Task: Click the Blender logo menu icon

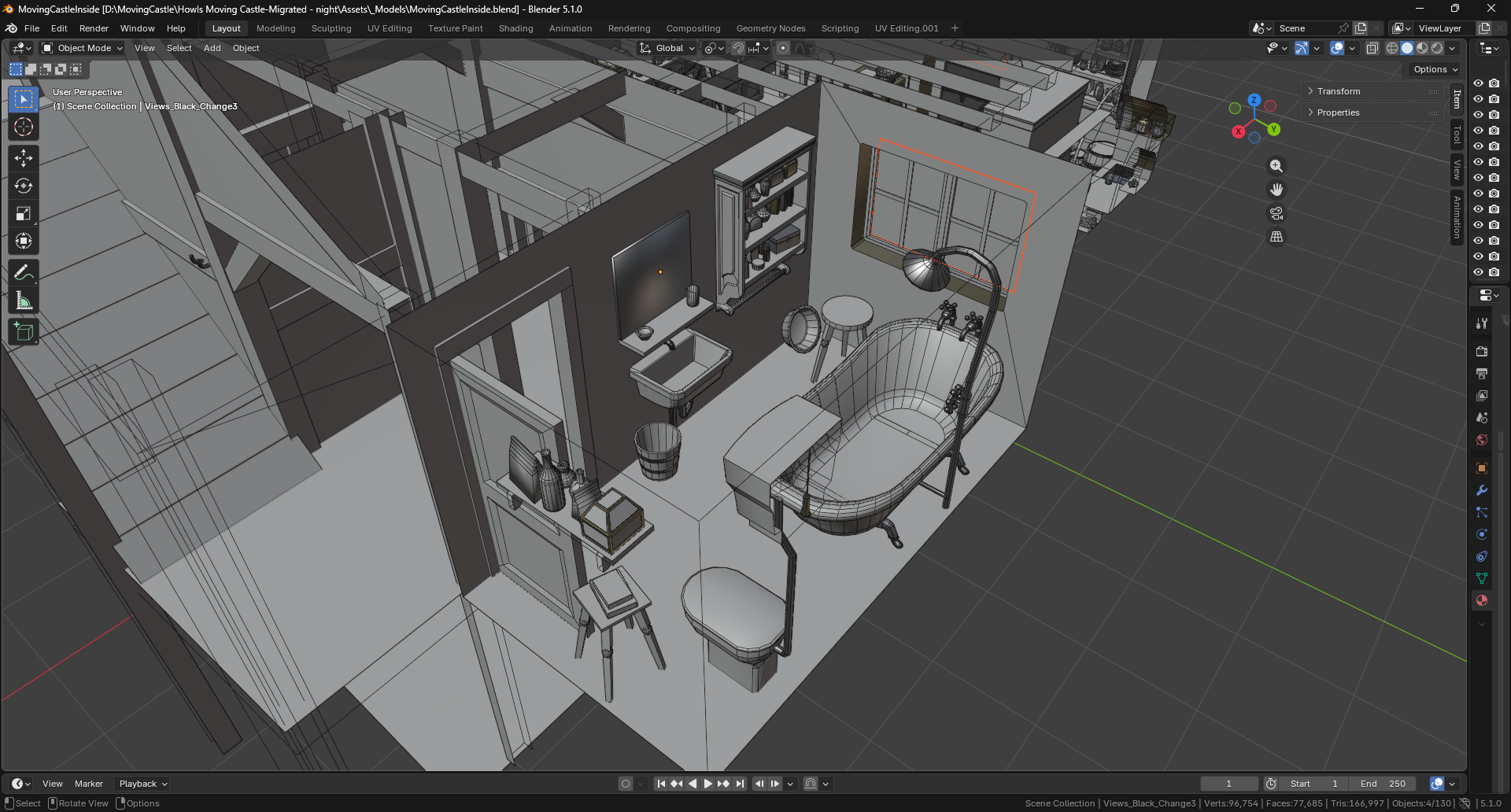Action: [12, 28]
